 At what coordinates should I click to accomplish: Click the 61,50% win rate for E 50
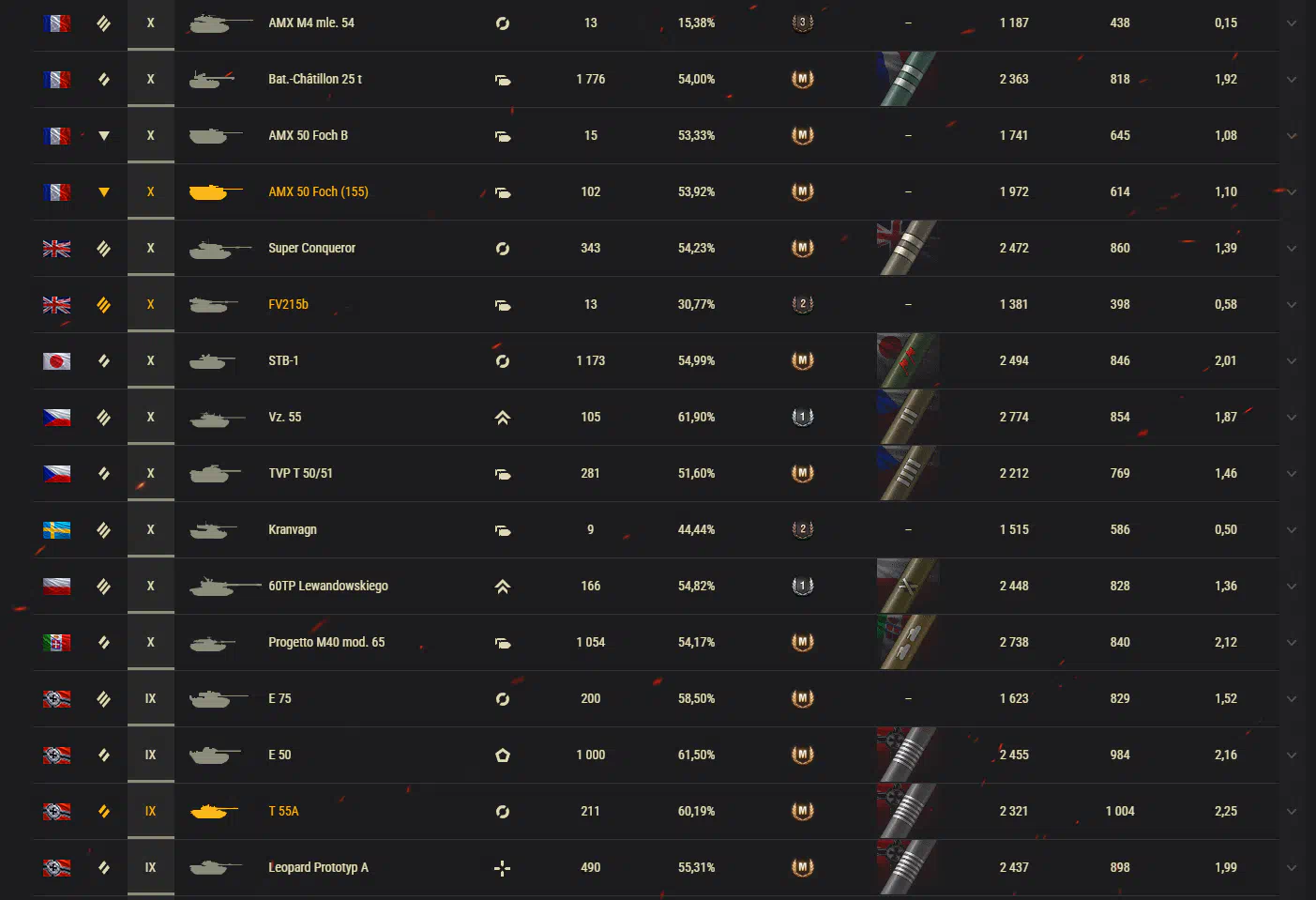(696, 755)
